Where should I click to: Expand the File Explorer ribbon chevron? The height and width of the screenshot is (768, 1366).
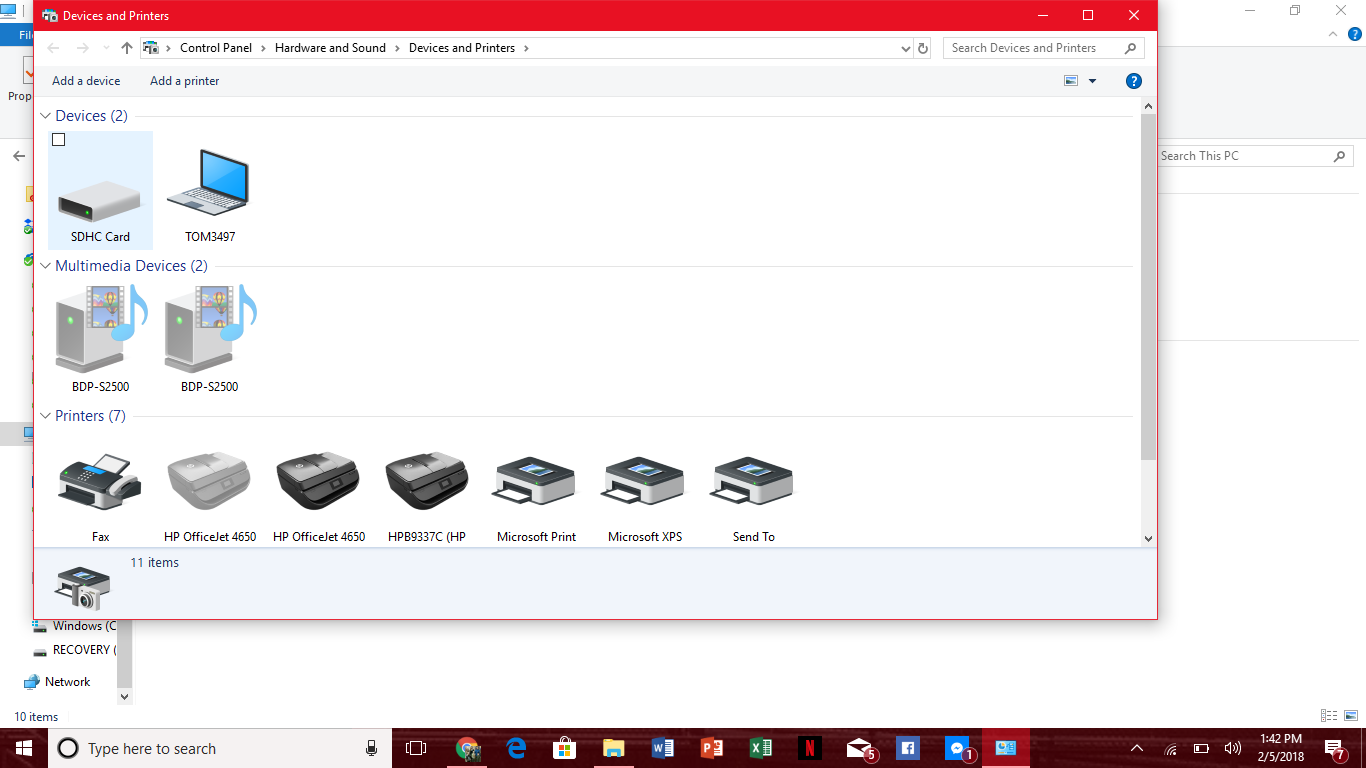[1332, 34]
